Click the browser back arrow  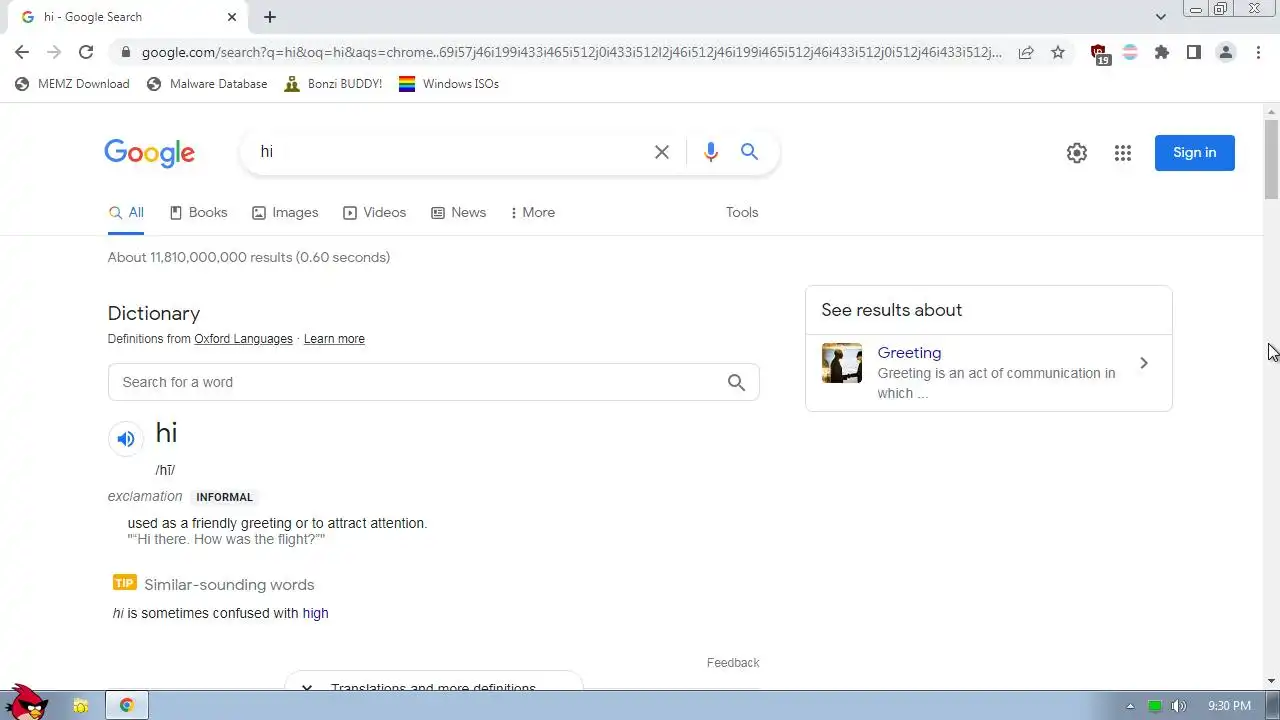[x=22, y=52]
